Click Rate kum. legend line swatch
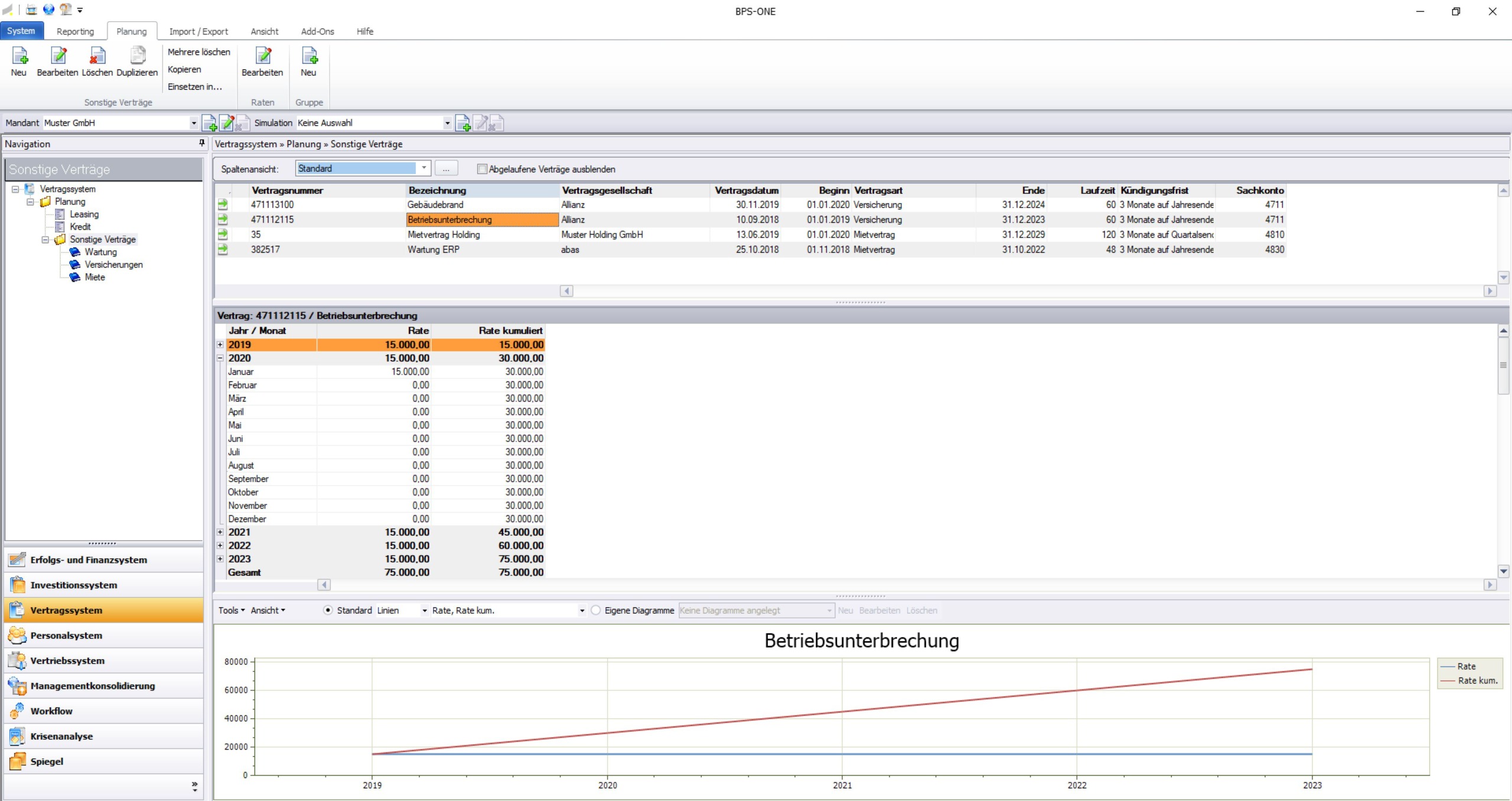The image size is (1512, 801). 1448,680
